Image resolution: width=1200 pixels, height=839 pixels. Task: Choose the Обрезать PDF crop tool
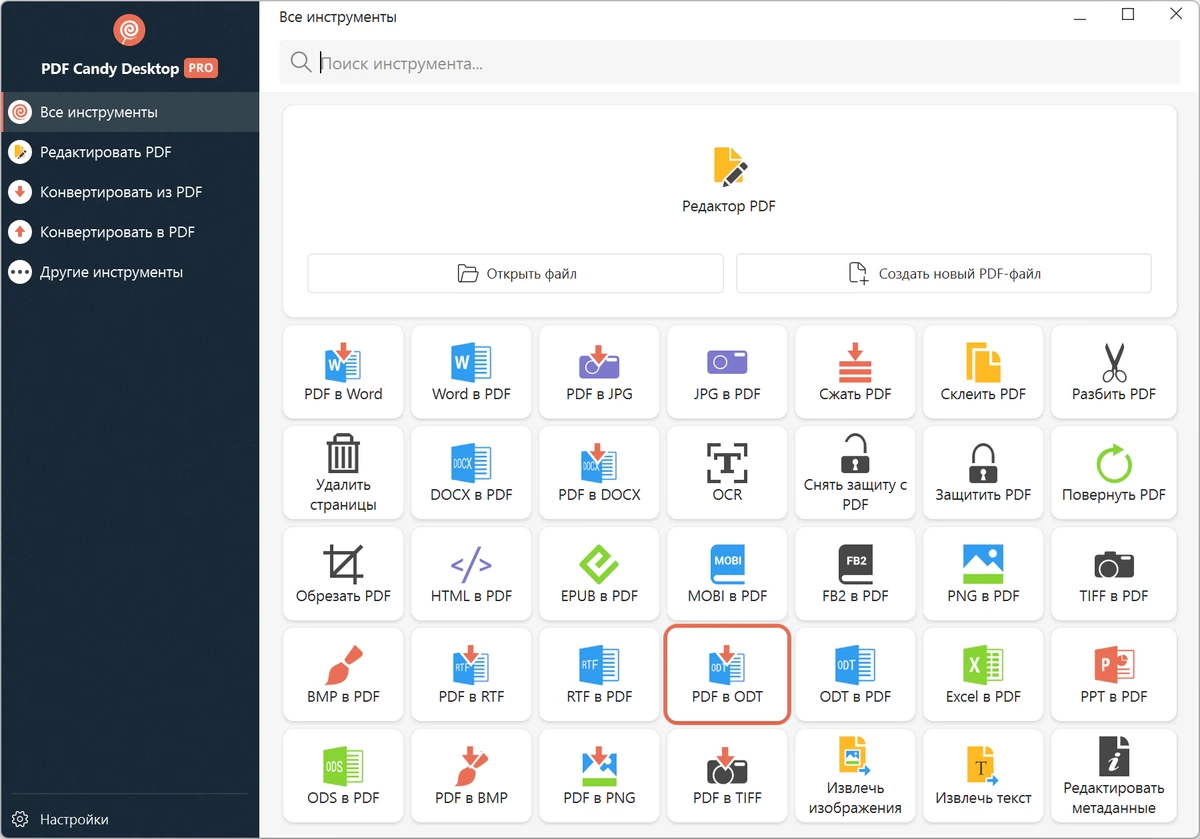coord(343,573)
